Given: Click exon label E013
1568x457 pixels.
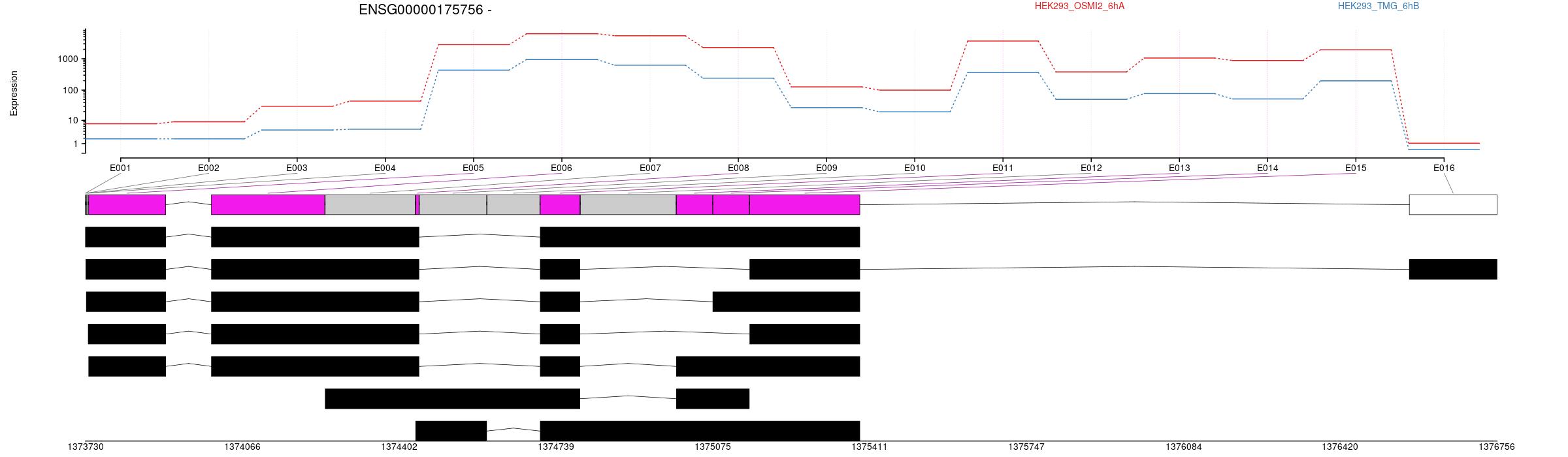Looking at the screenshot, I should (x=1179, y=168).
